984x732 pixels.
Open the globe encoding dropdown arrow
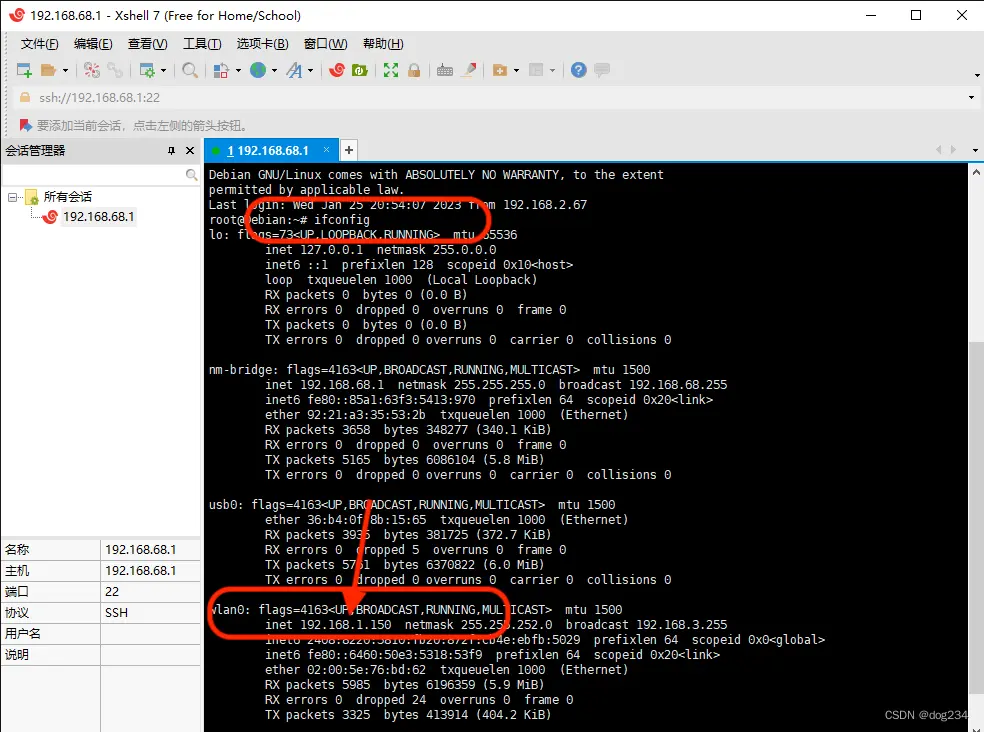[x=274, y=70]
